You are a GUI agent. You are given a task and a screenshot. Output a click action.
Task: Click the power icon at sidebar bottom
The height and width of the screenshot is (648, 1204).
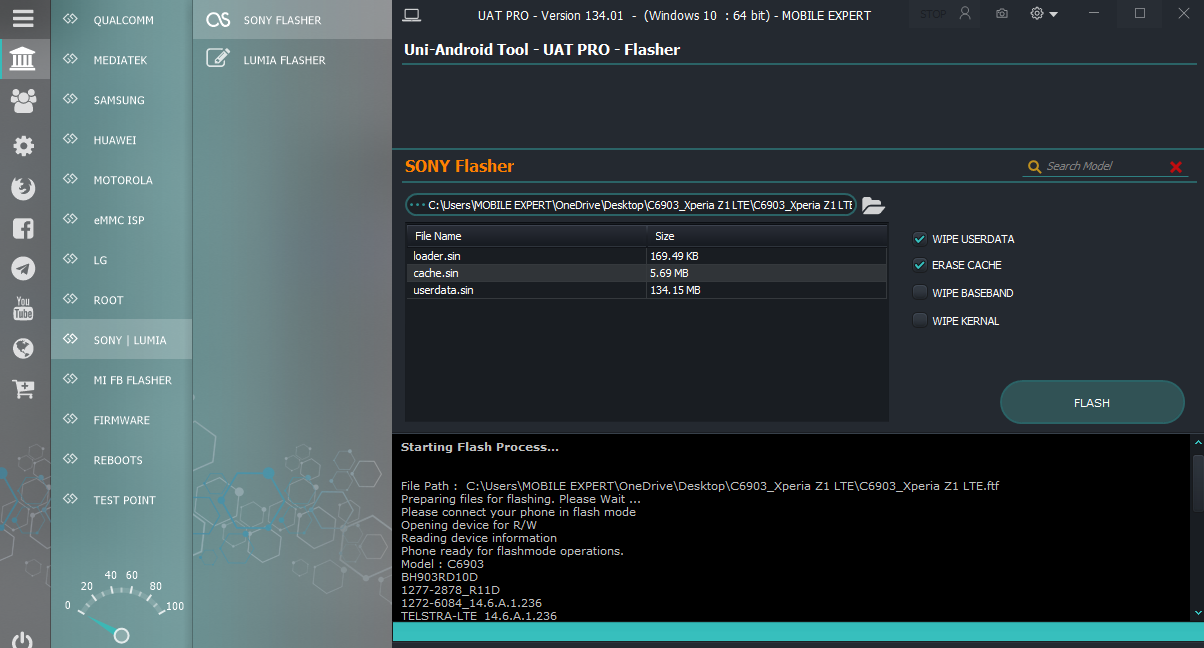click(23, 640)
